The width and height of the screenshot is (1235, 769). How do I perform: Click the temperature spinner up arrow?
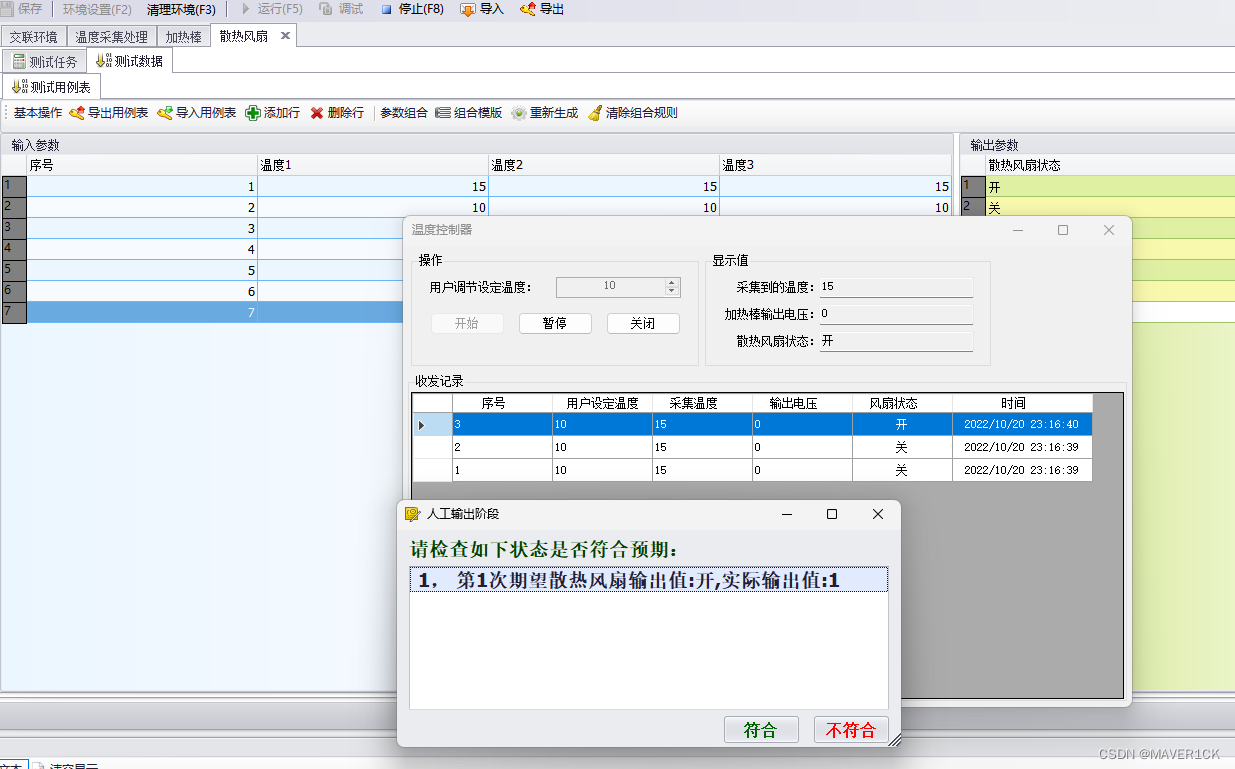(673, 281)
